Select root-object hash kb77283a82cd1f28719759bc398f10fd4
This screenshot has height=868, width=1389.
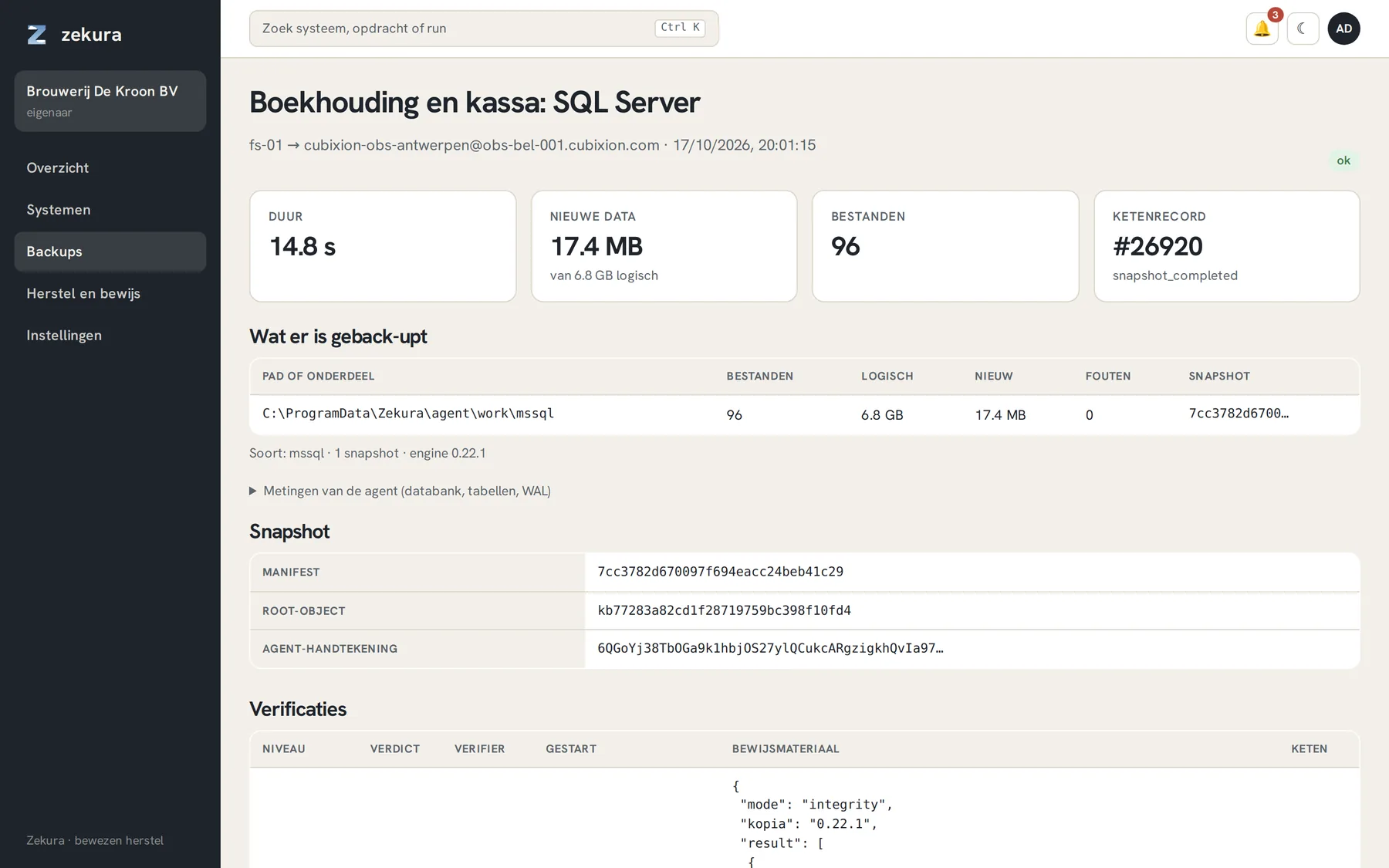[x=725, y=610]
